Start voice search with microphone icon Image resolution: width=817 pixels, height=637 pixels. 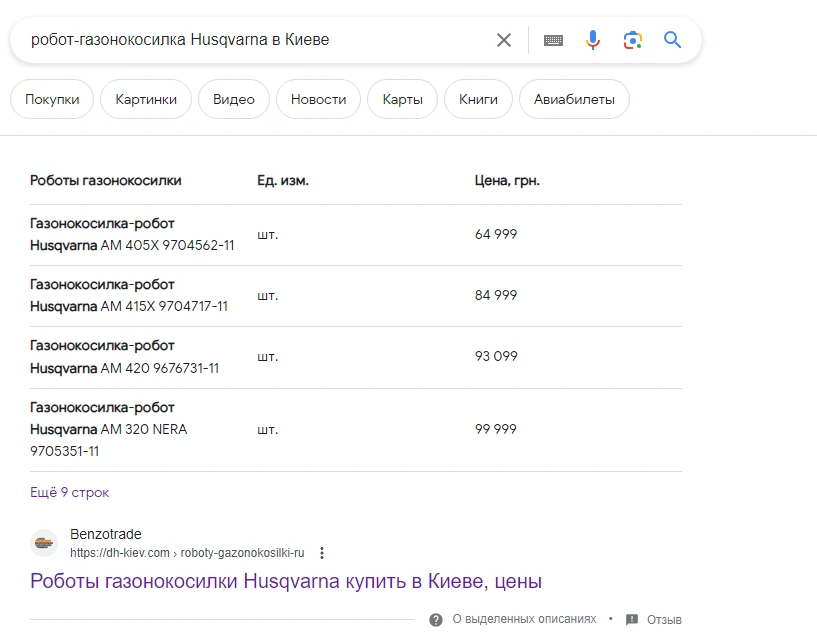coord(592,40)
